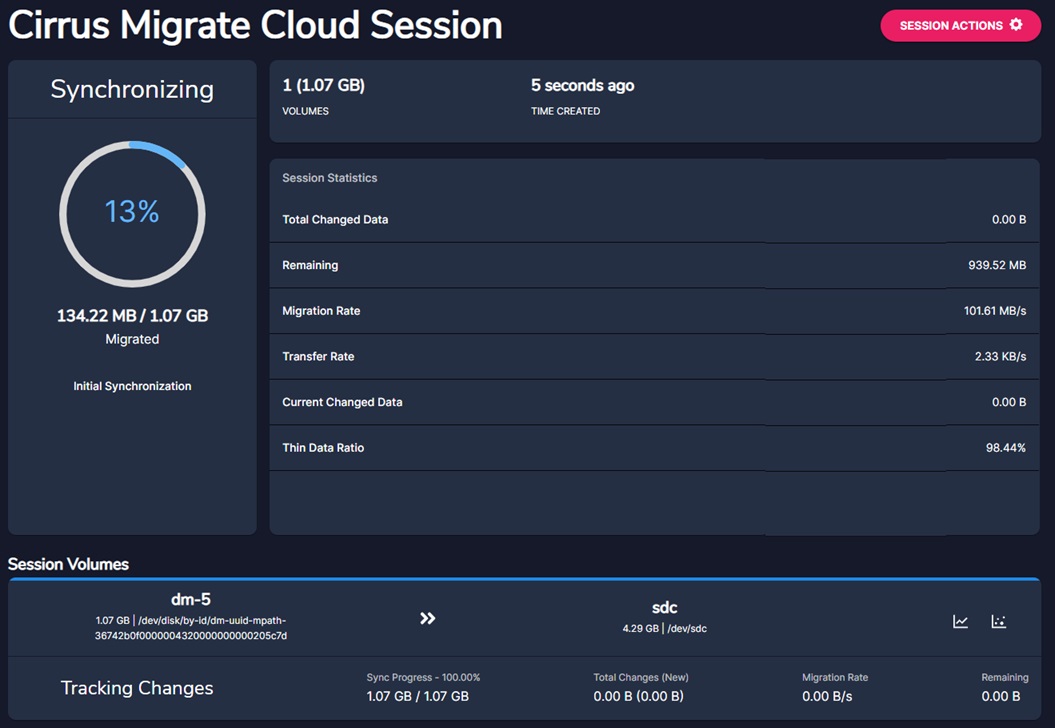Select the Remaining 939.52 MB row
Viewport: 1055px width, 728px height.
pos(654,266)
